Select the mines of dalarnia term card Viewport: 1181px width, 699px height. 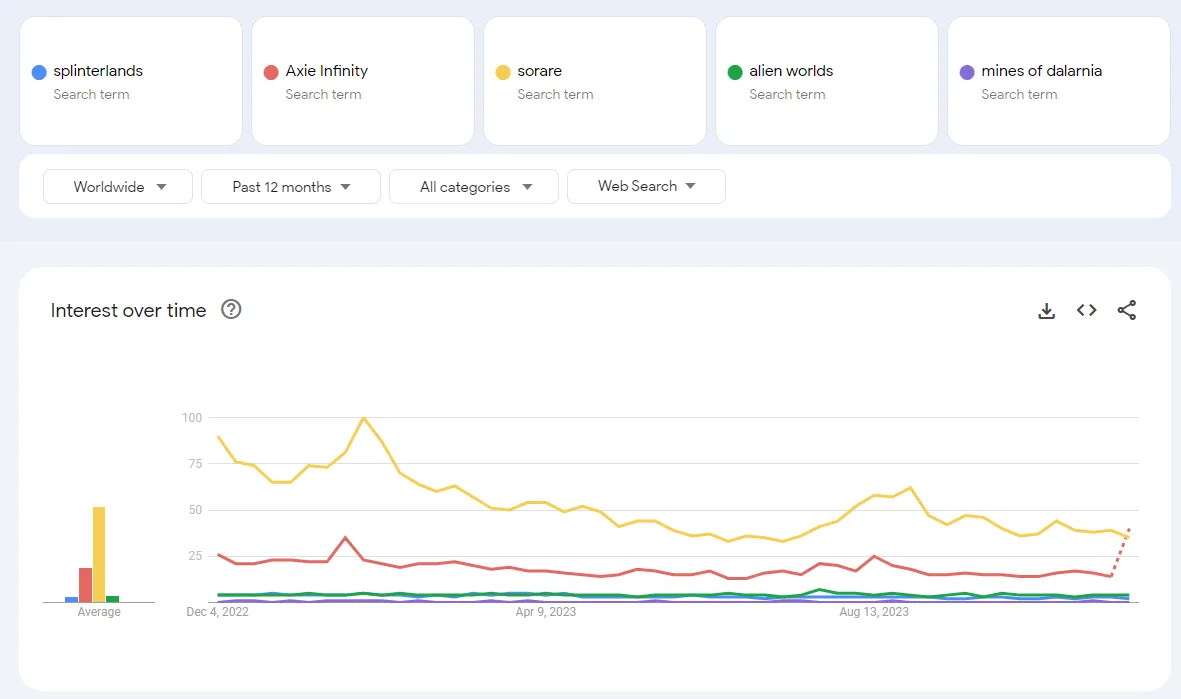(x=1059, y=81)
